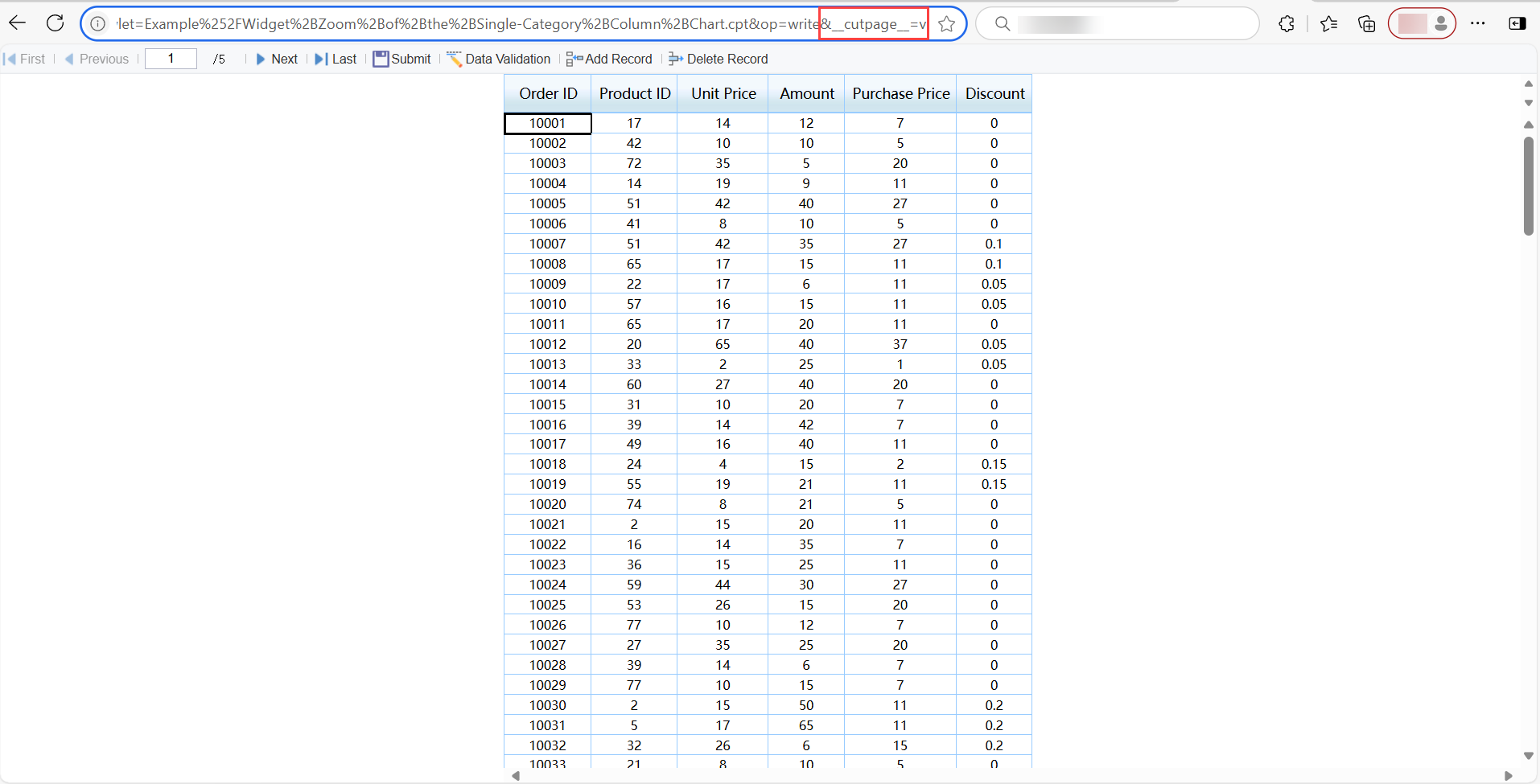Click the outer scrollbar up arrow

[x=1529, y=84]
